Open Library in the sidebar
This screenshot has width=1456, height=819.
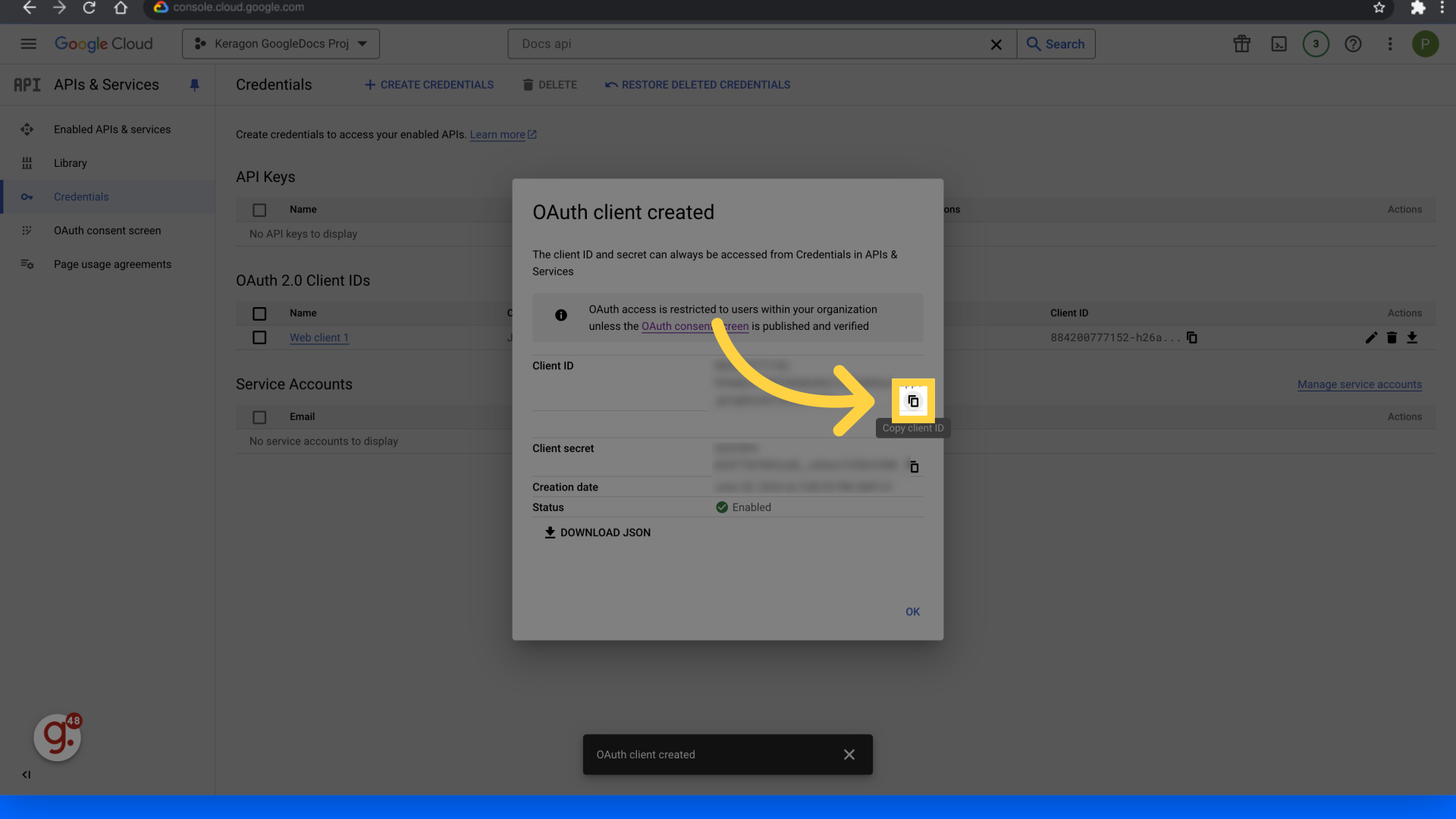click(x=108, y=163)
